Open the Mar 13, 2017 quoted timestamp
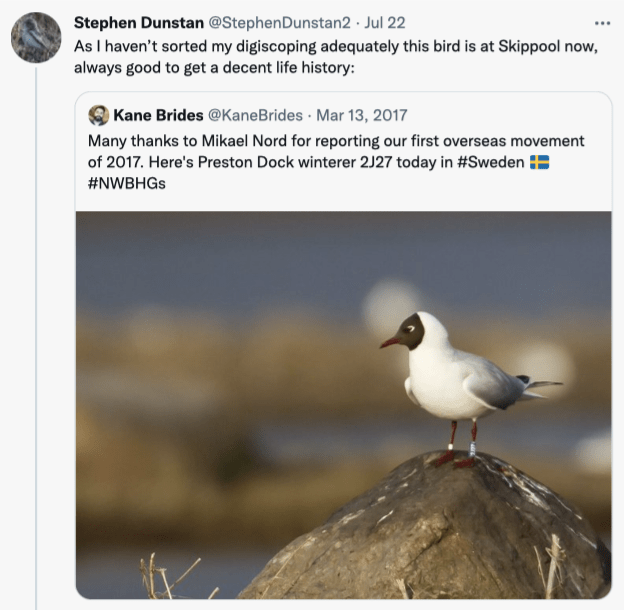 361,115
